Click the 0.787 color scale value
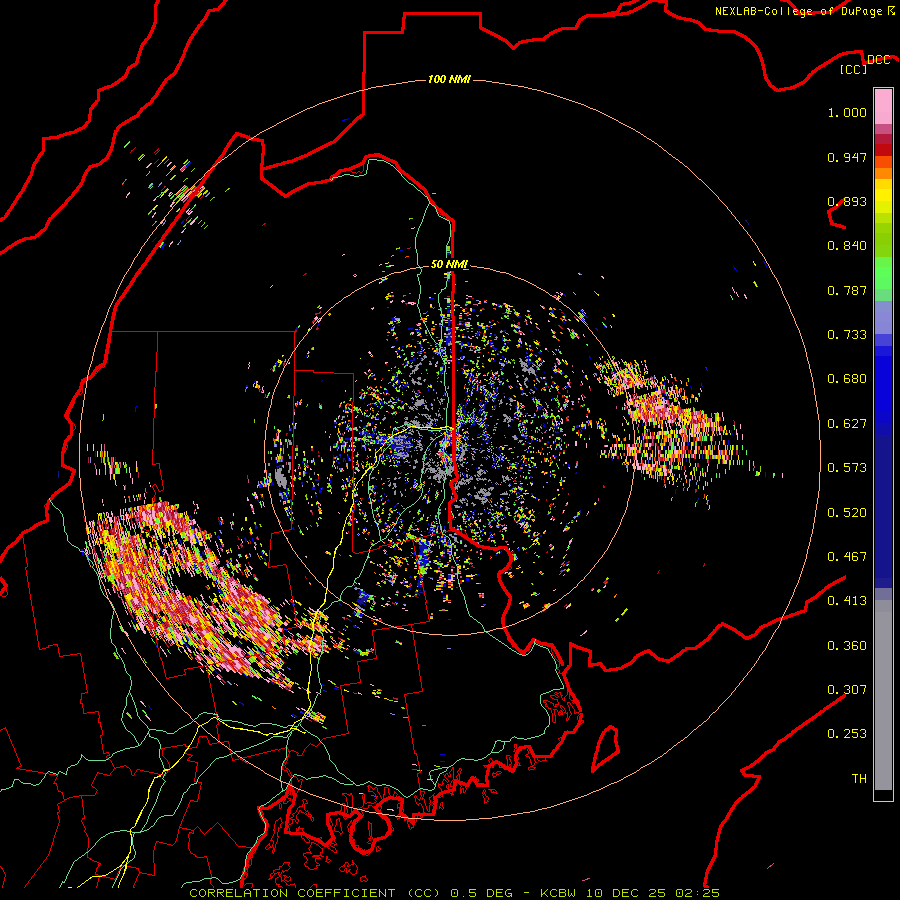This screenshot has height=900, width=900. (847, 290)
